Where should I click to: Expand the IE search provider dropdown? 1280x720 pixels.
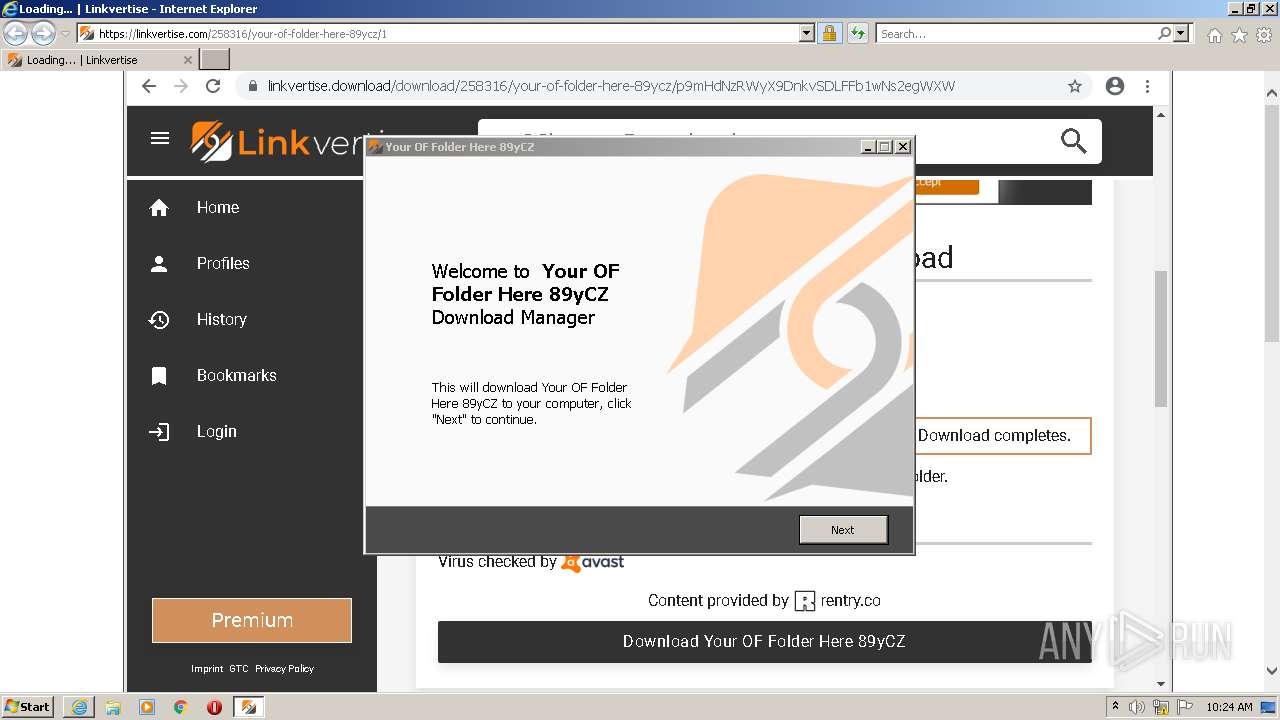[1182, 33]
